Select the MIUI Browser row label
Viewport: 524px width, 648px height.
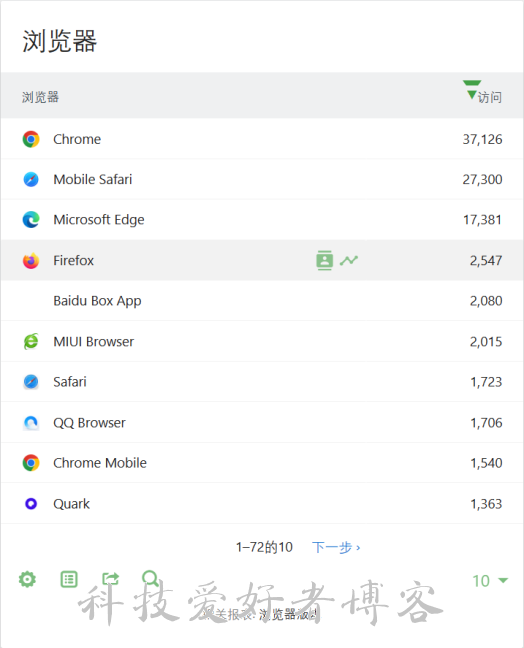(93, 341)
